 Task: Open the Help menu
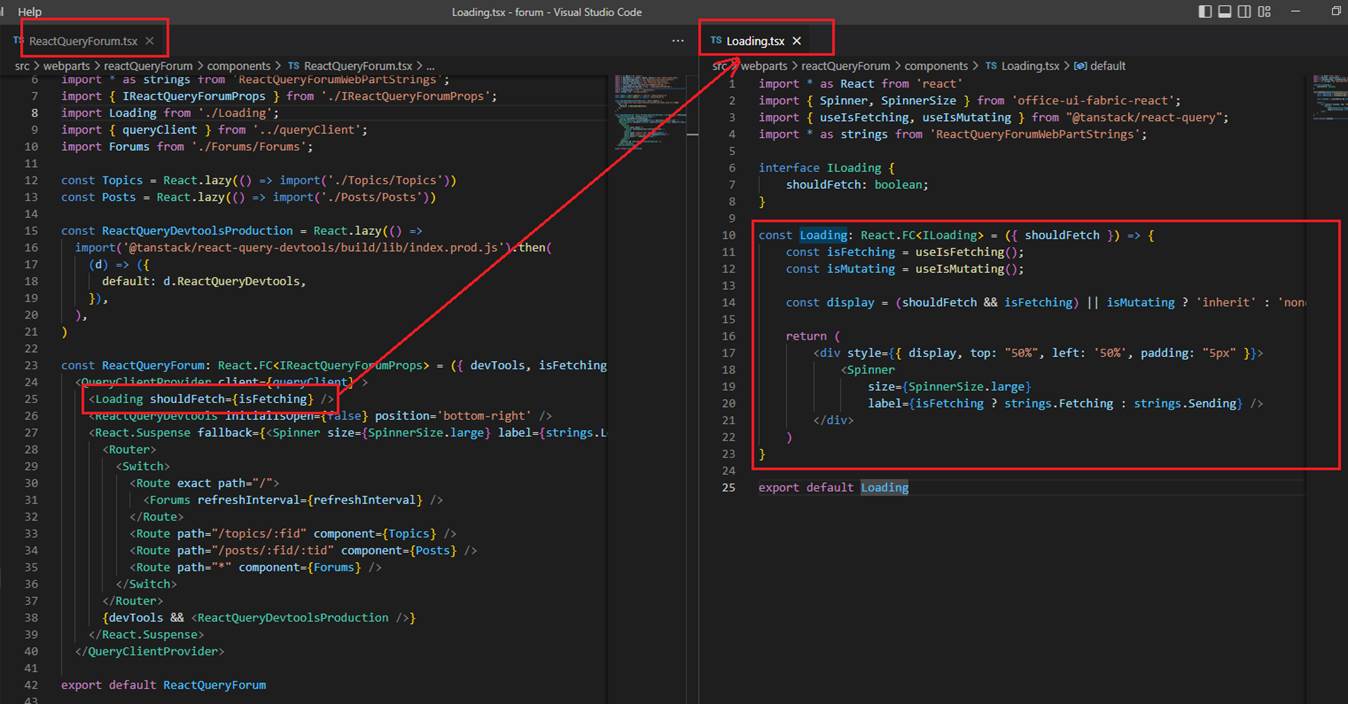30,12
